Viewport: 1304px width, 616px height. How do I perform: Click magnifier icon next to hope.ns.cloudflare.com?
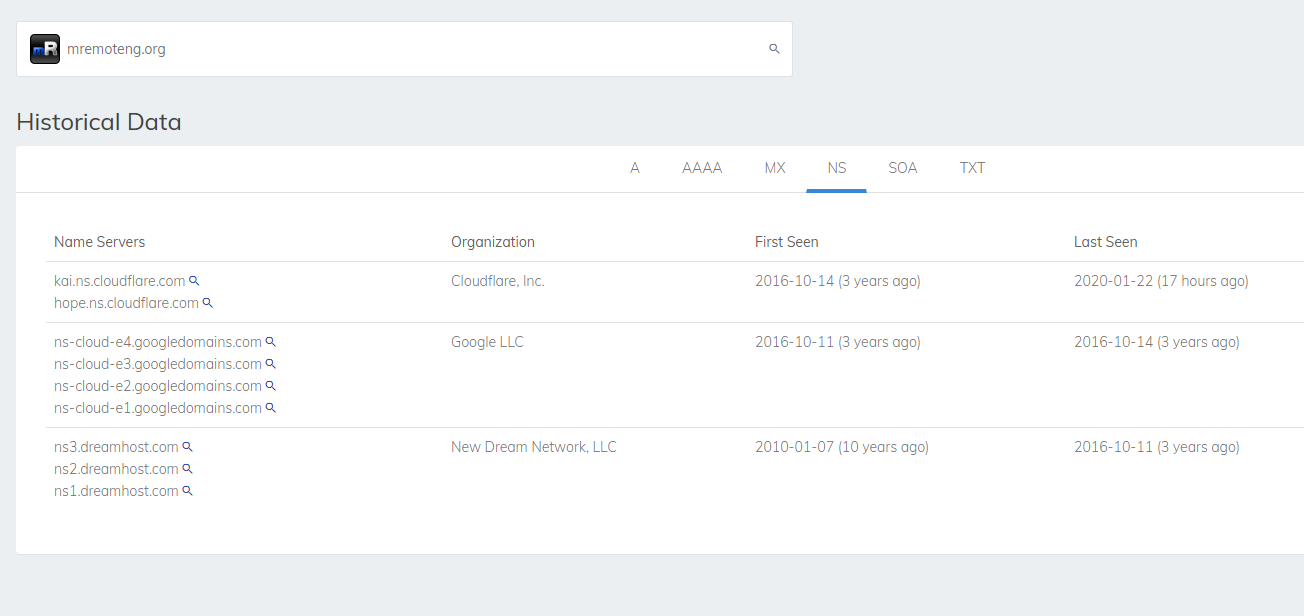(x=208, y=303)
